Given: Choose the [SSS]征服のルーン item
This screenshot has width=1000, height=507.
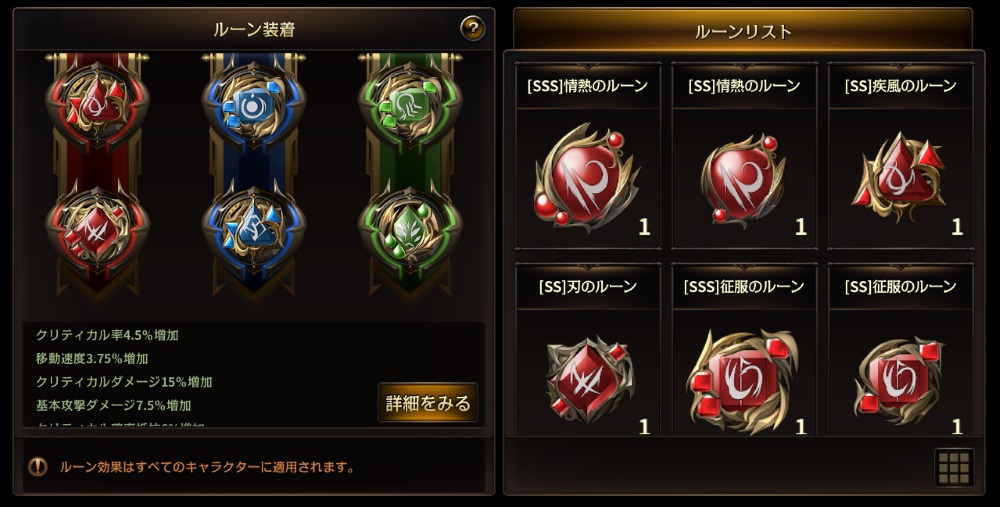Looking at the screenshot, I should [x=744, y=351].
